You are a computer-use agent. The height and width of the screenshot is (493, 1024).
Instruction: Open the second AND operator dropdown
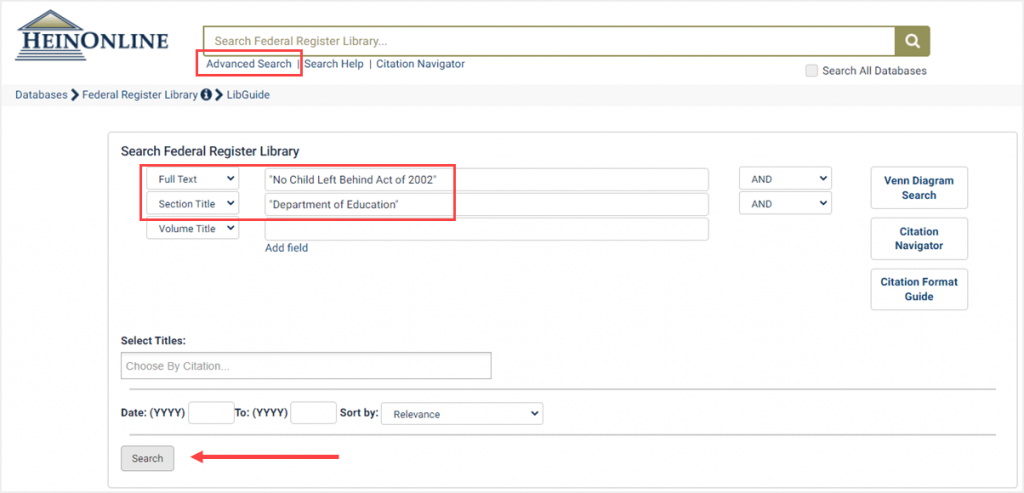(x=785, y=204)
